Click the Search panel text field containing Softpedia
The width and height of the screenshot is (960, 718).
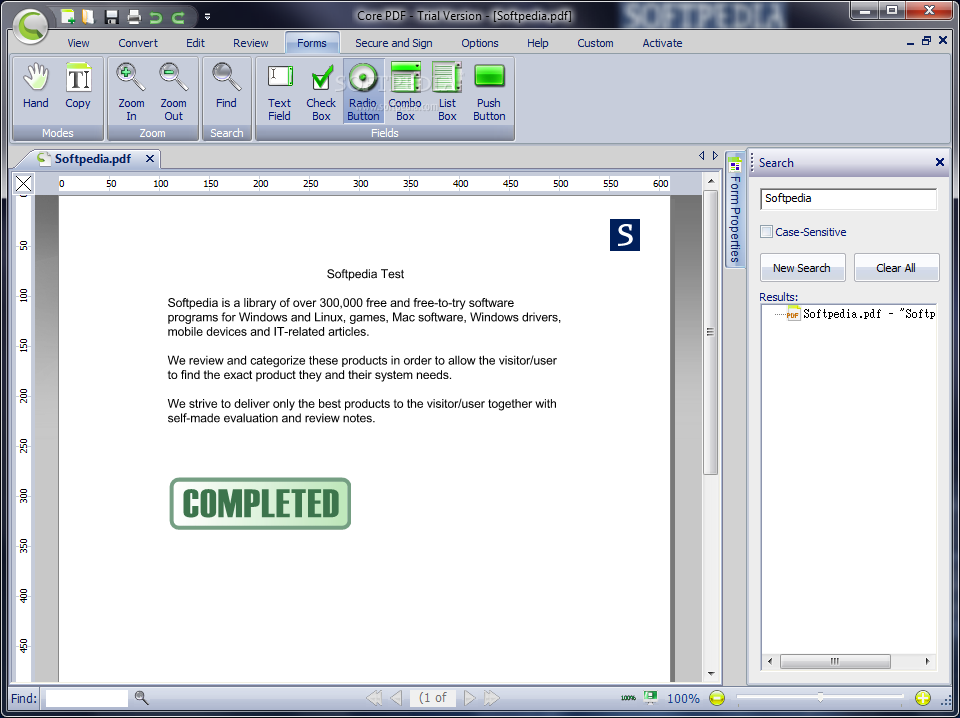tap(849, 198)
